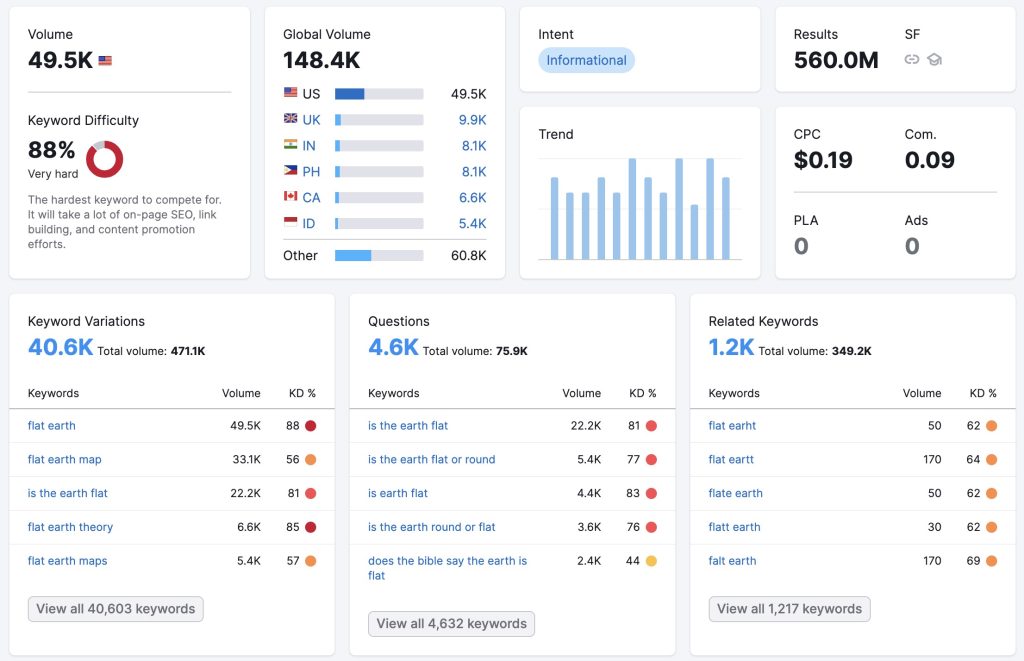Click the Informational intent badge

[x=586, y=60]
